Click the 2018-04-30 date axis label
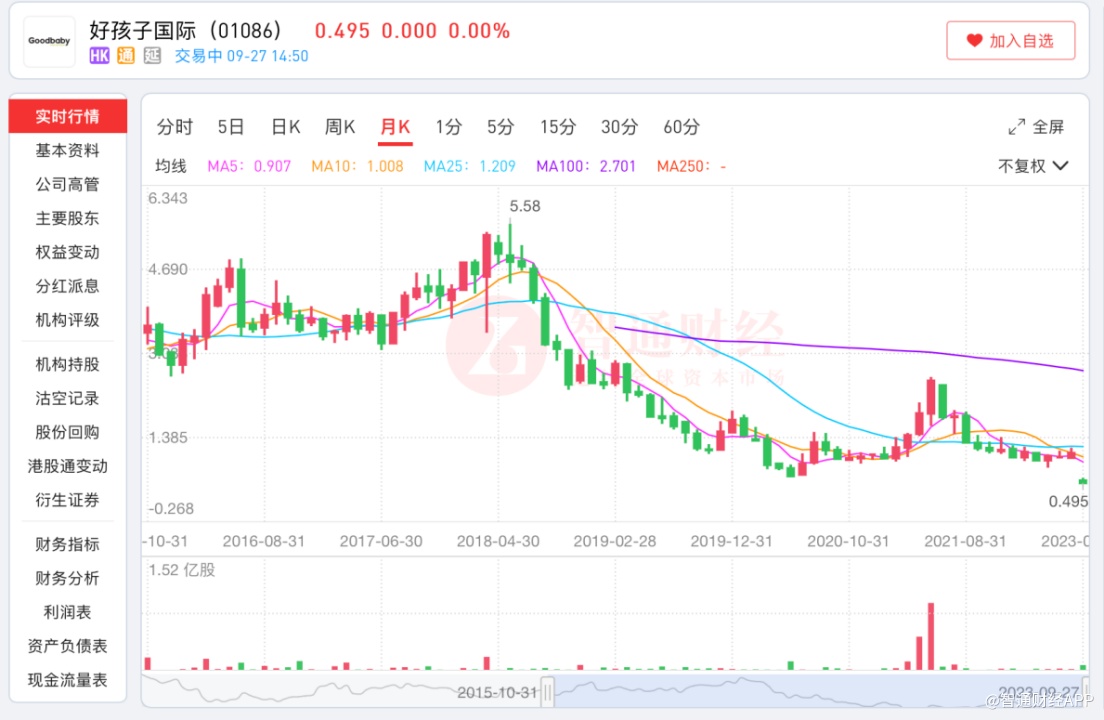 pos(498,541)
